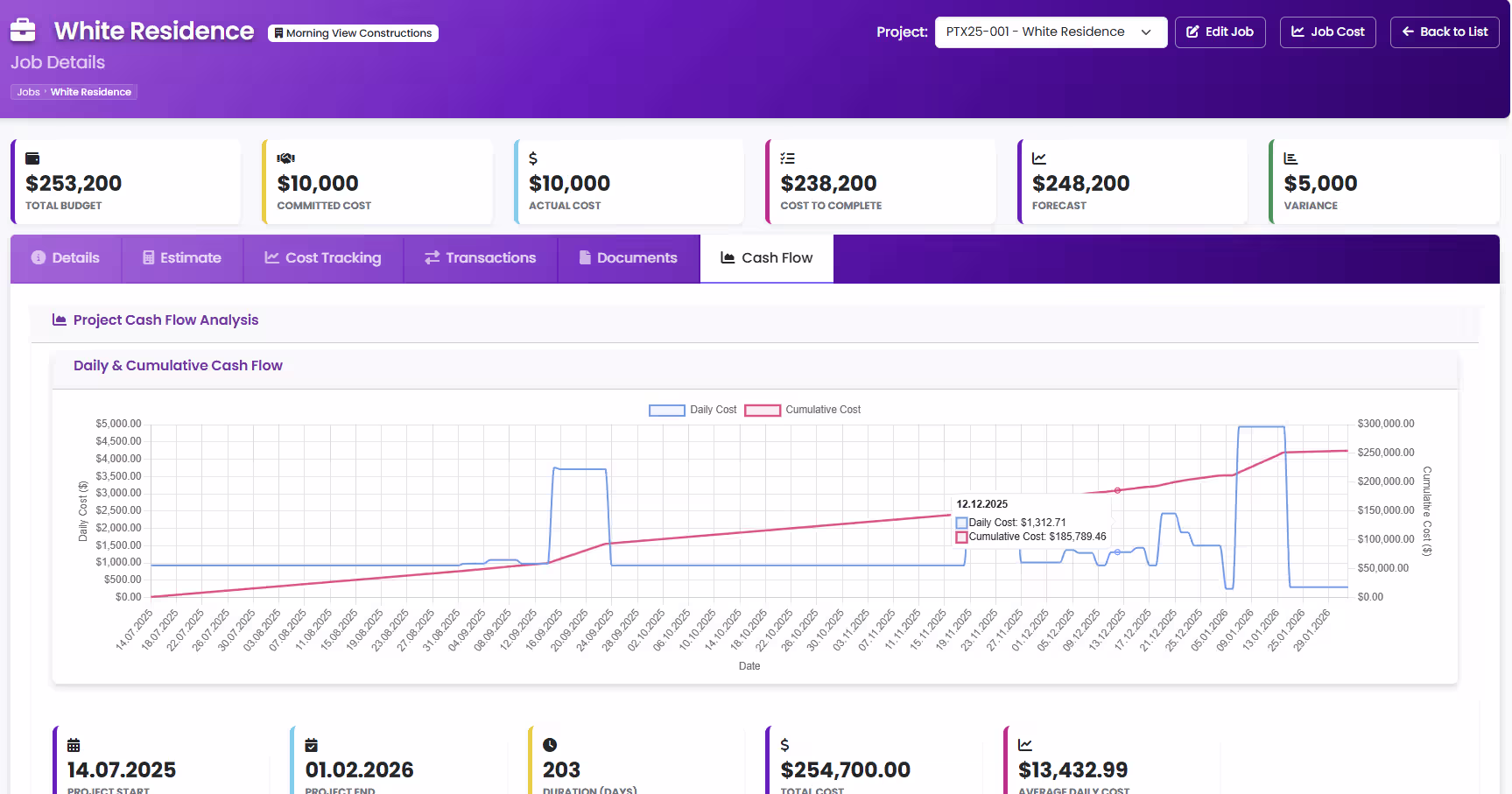Click the Back to List button
Image resolution: width=1512 pixels, height=794 pixels.
(x=1444, y=32)
